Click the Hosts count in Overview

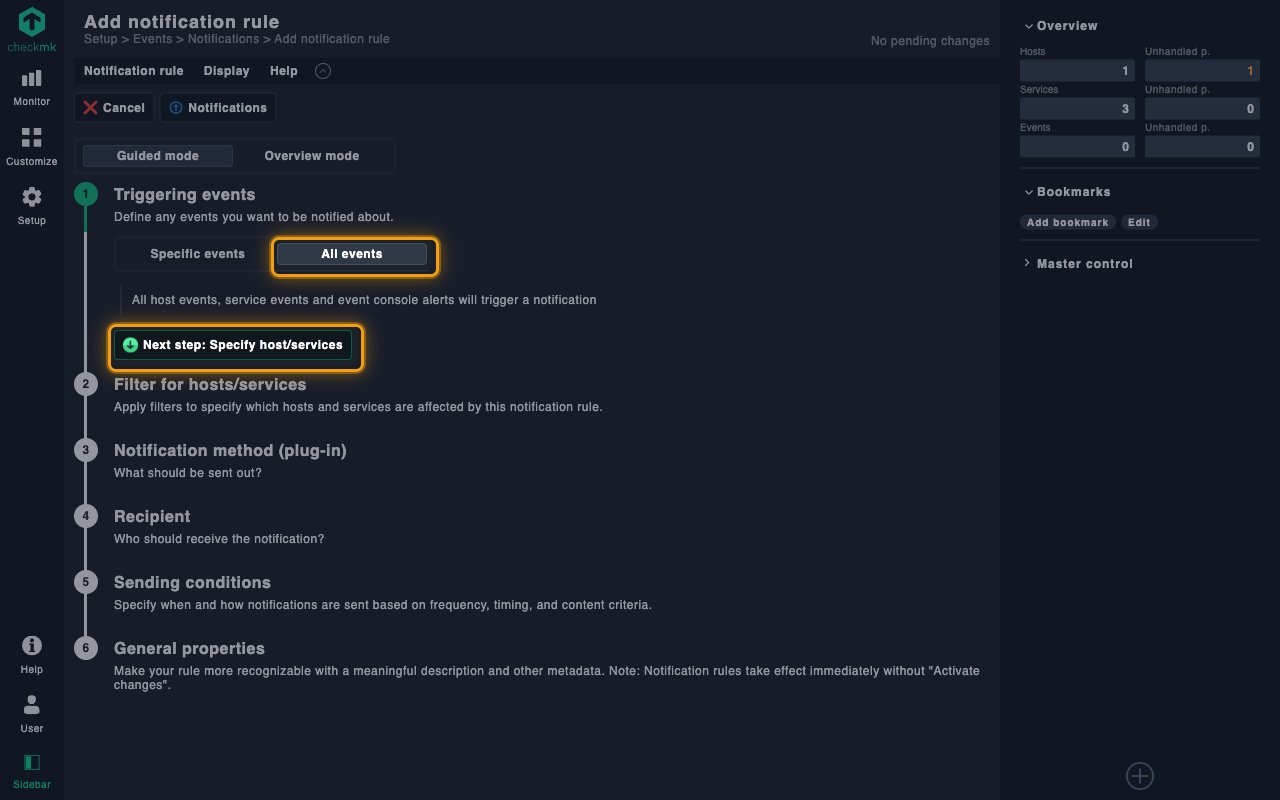1077,71
